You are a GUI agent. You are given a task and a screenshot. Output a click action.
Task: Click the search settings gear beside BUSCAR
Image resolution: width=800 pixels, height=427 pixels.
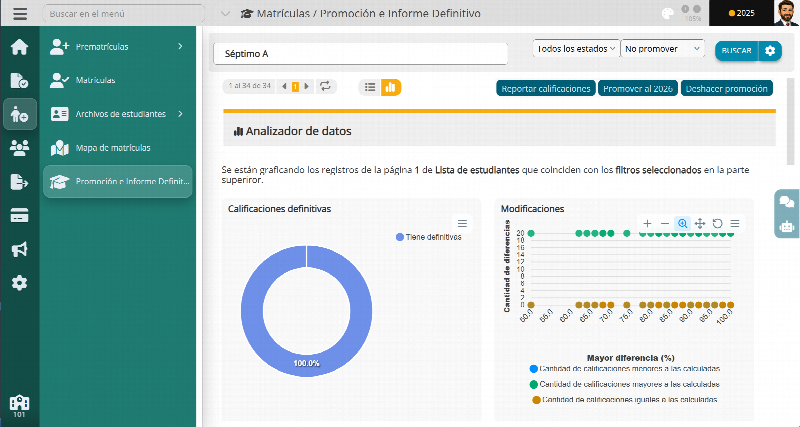[770, 51]
